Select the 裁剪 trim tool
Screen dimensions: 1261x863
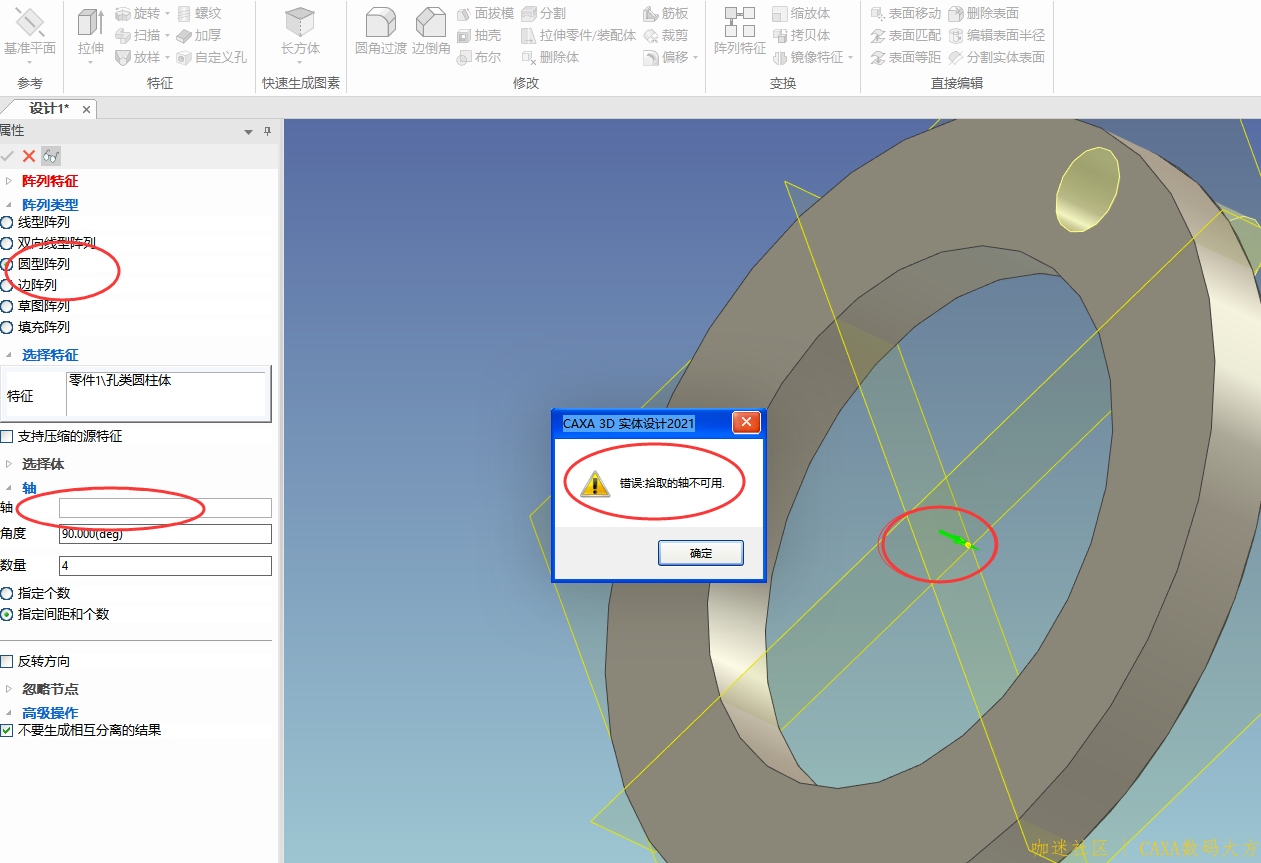(x=666, y=35)
